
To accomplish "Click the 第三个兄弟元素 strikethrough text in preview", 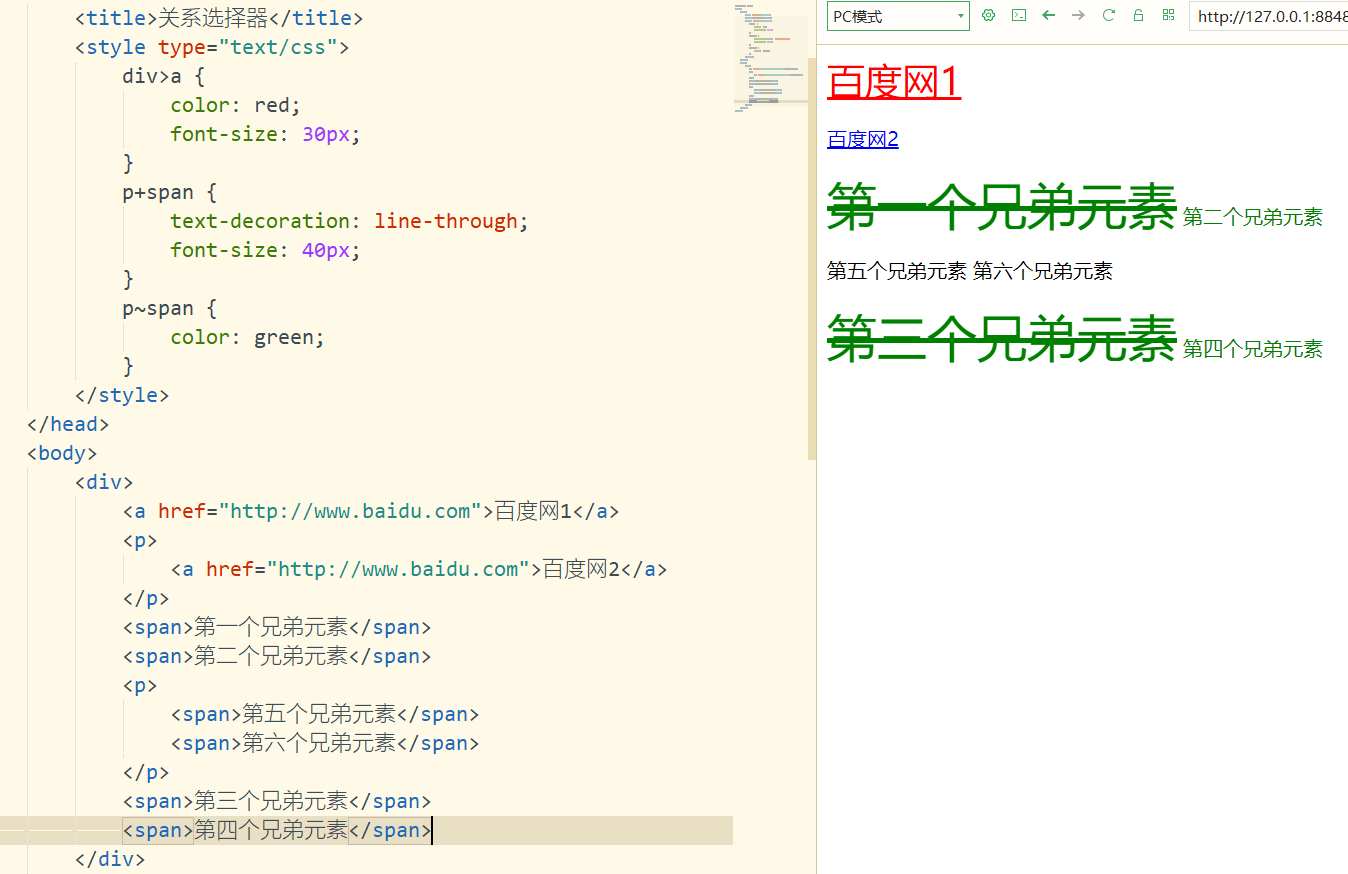I will pos(1001,340).
